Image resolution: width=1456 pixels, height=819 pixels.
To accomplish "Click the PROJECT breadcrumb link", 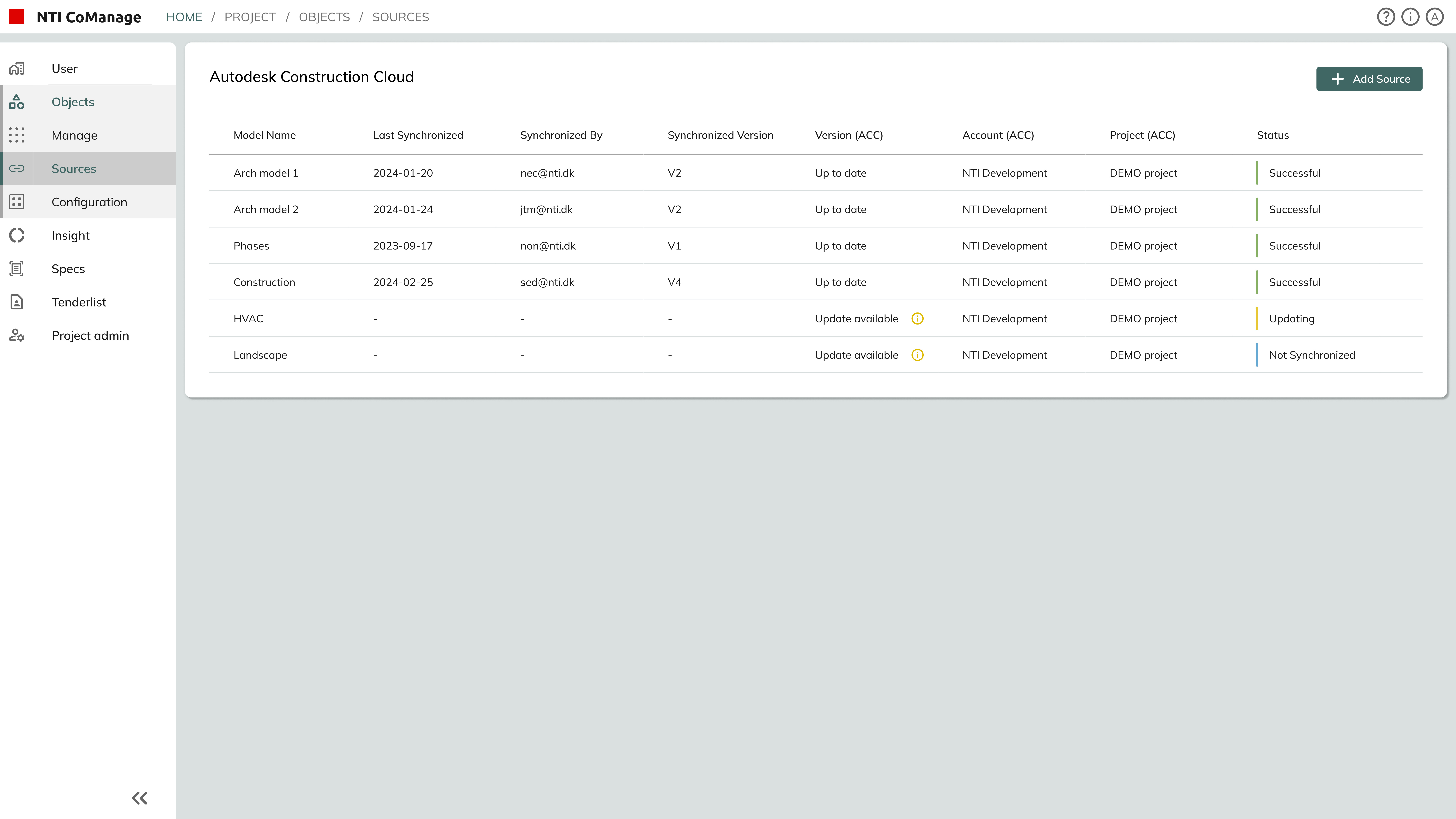I will click(x=250, y=17).
